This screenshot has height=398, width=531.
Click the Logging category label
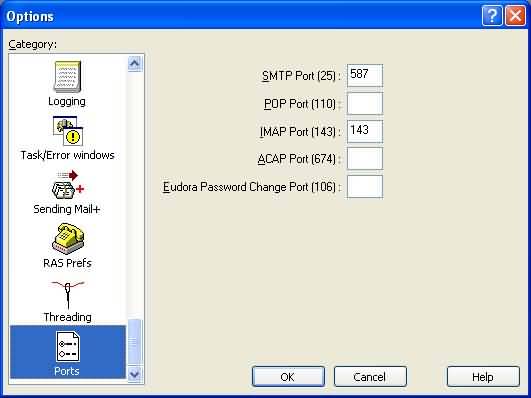67,101
